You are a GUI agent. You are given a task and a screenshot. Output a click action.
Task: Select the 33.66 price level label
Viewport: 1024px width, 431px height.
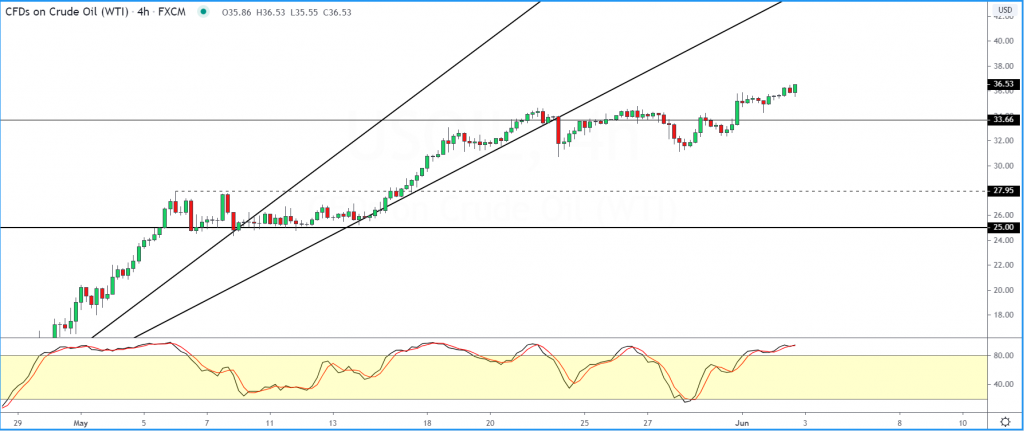point(1003,120)
